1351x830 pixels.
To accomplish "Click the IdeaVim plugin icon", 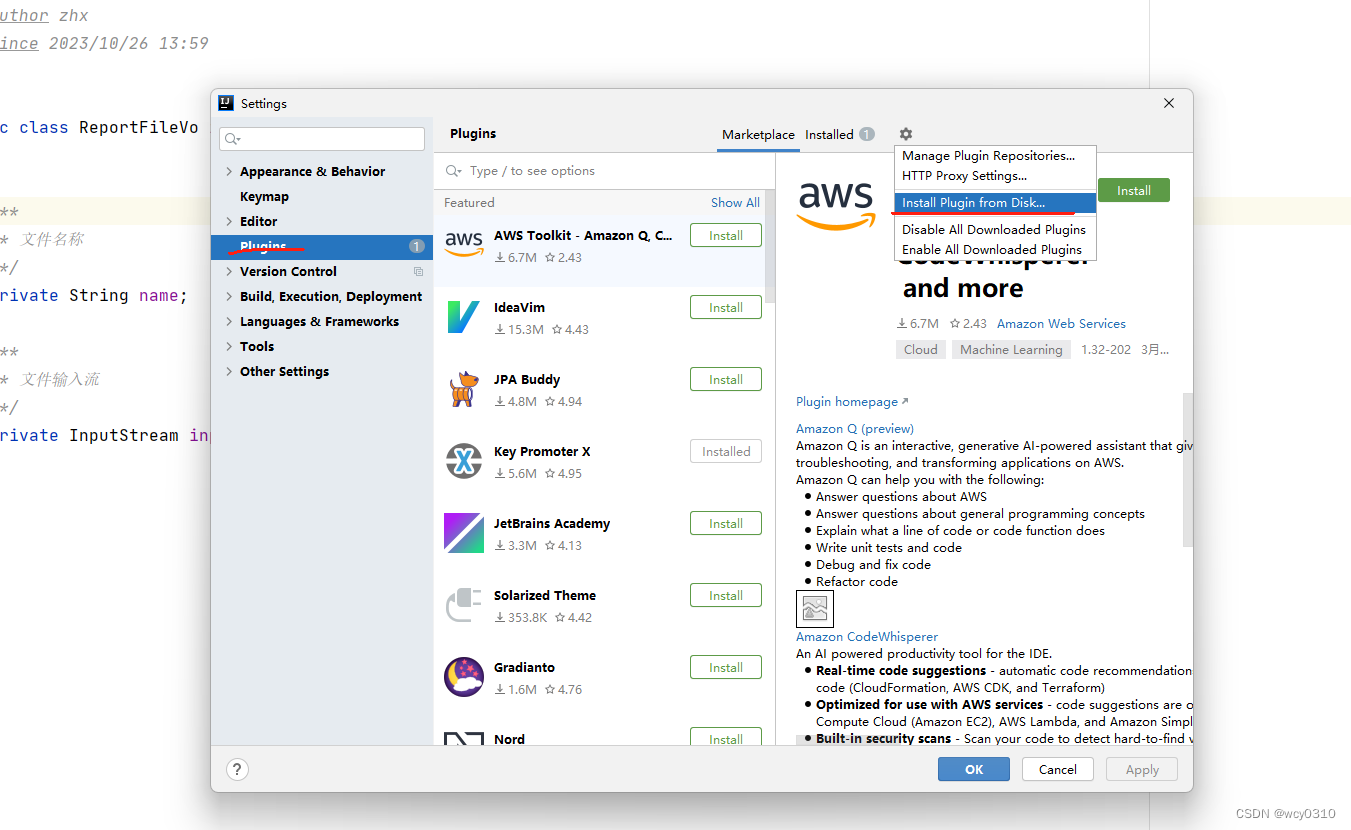I will [x=464, y=317].
